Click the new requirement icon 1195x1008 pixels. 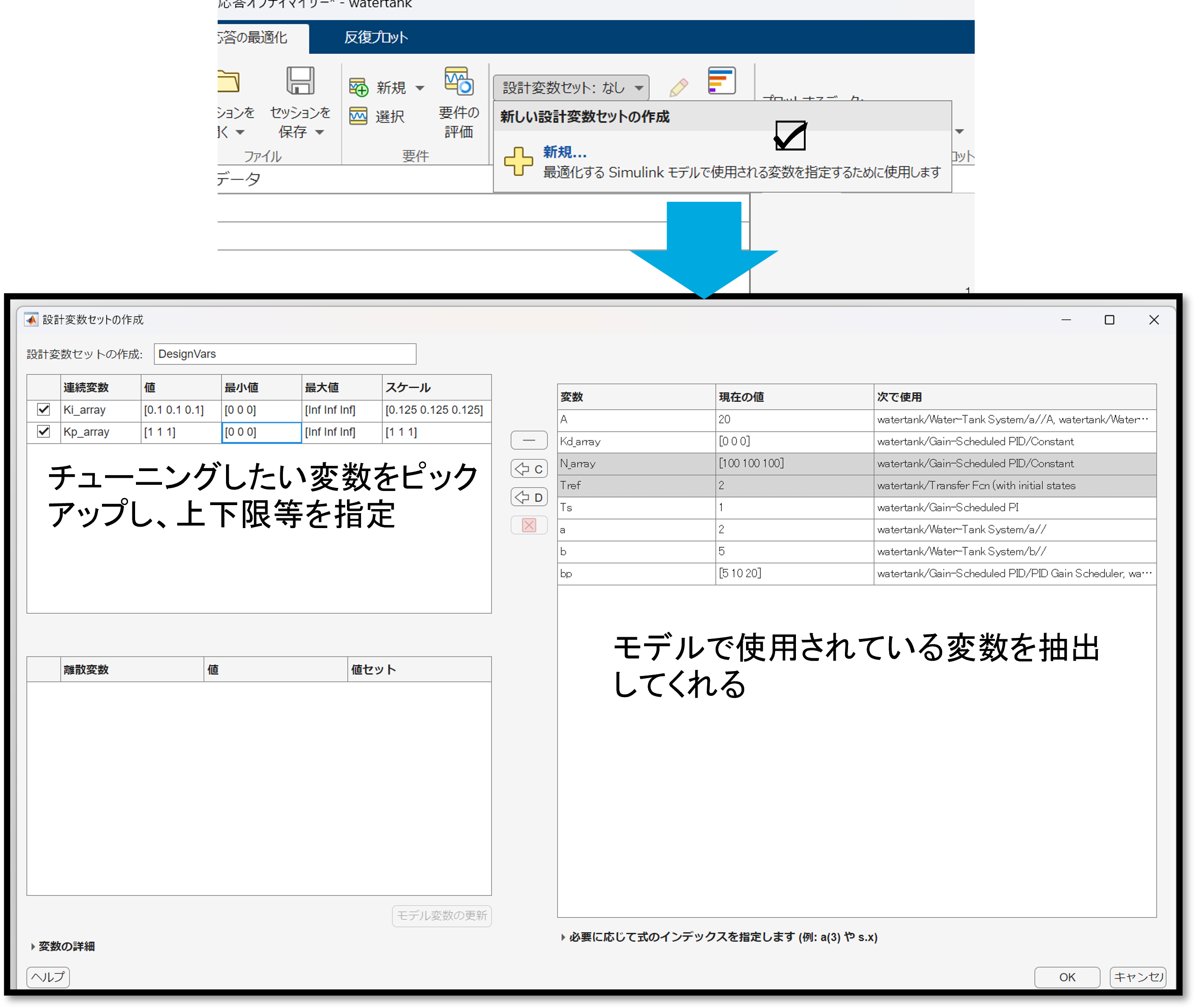359,88
